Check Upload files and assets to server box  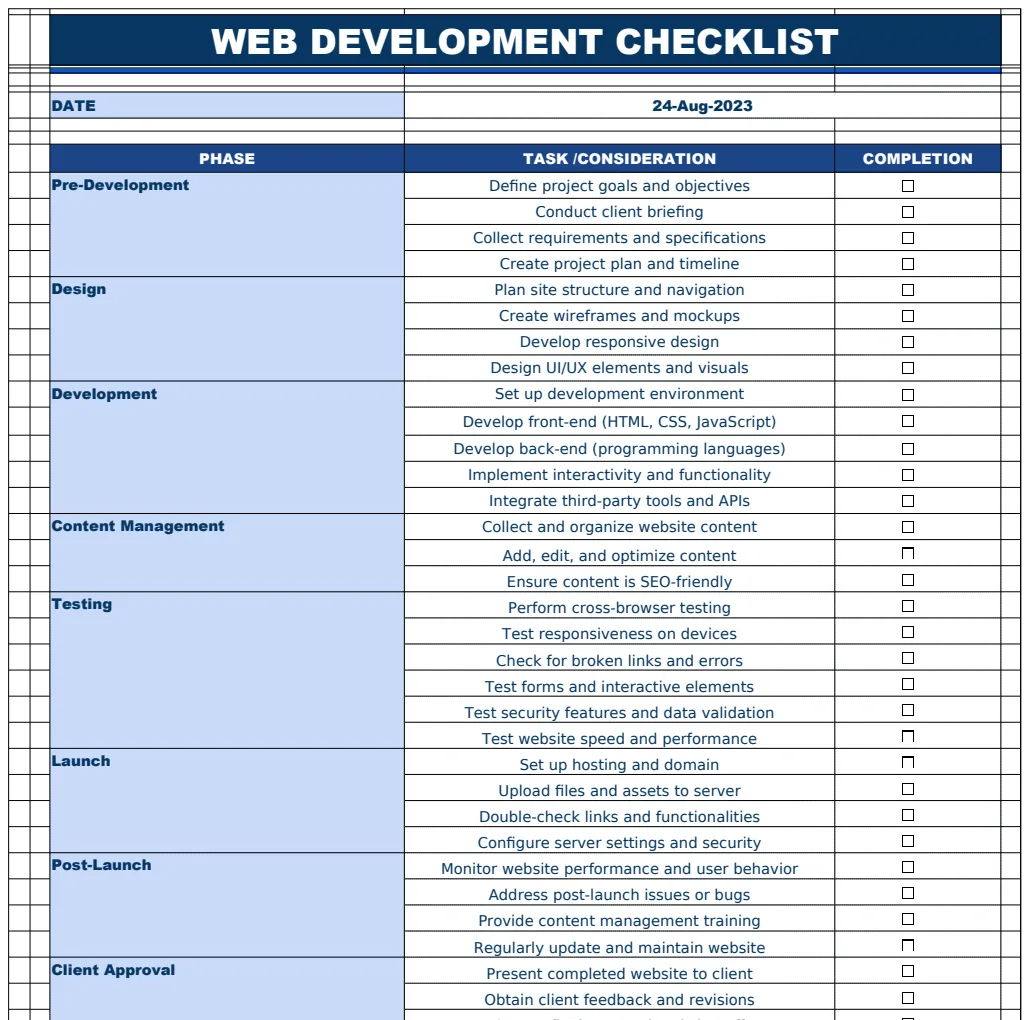pyautogui.click(x=908, y=789)
